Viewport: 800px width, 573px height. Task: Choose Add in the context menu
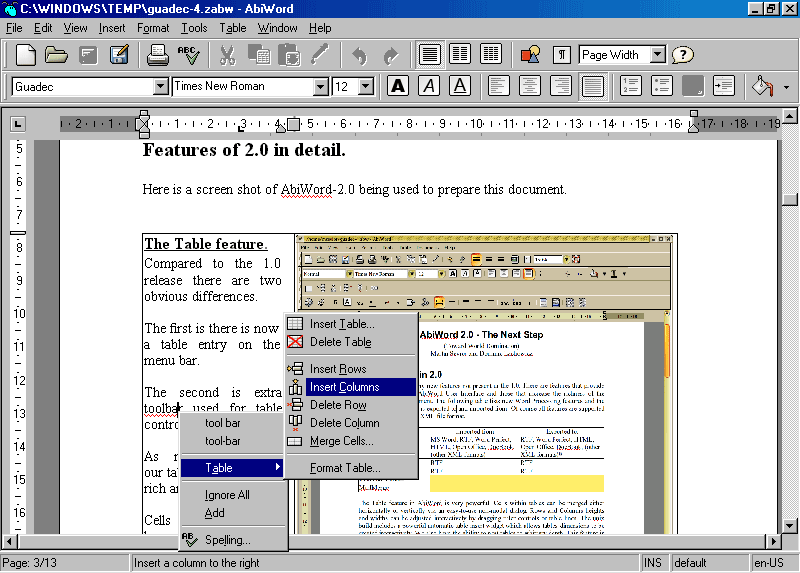point(232,513)
